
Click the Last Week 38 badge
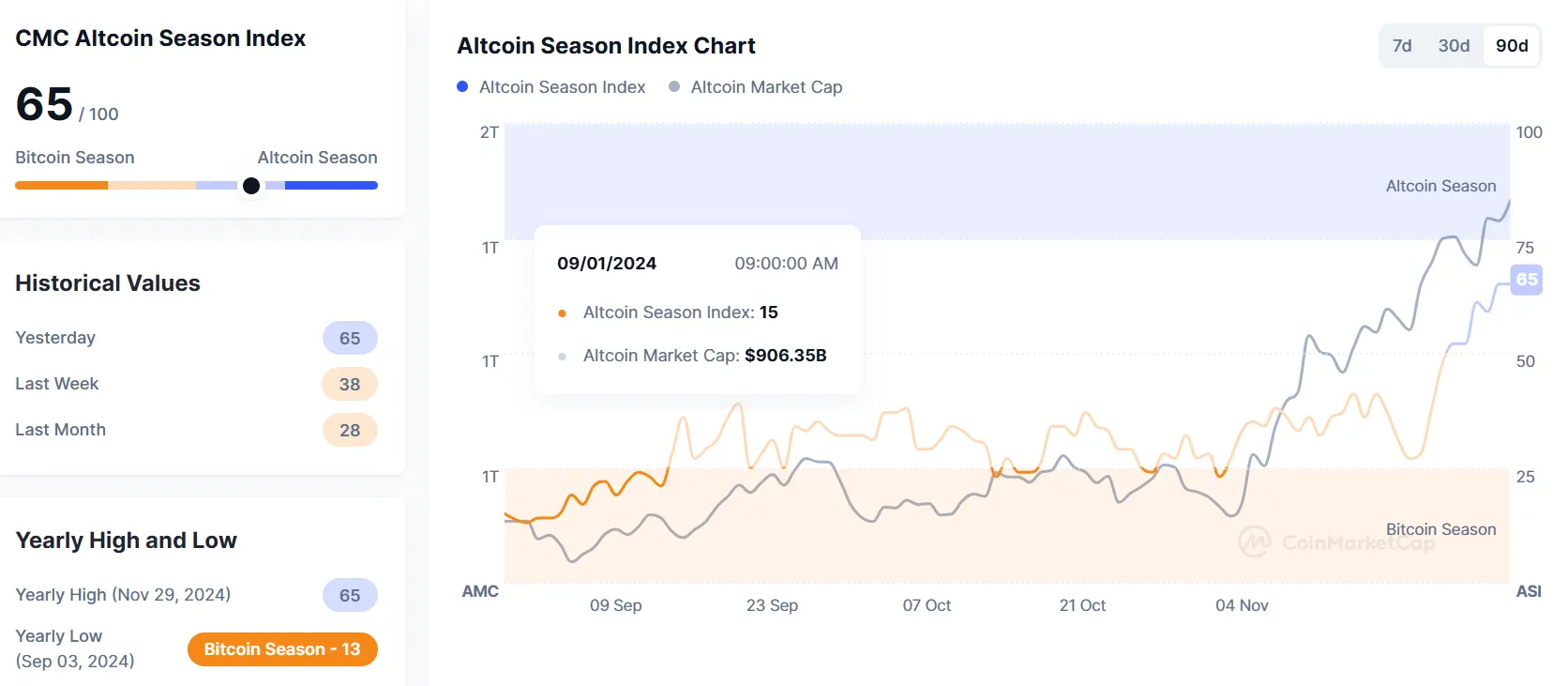350,385
